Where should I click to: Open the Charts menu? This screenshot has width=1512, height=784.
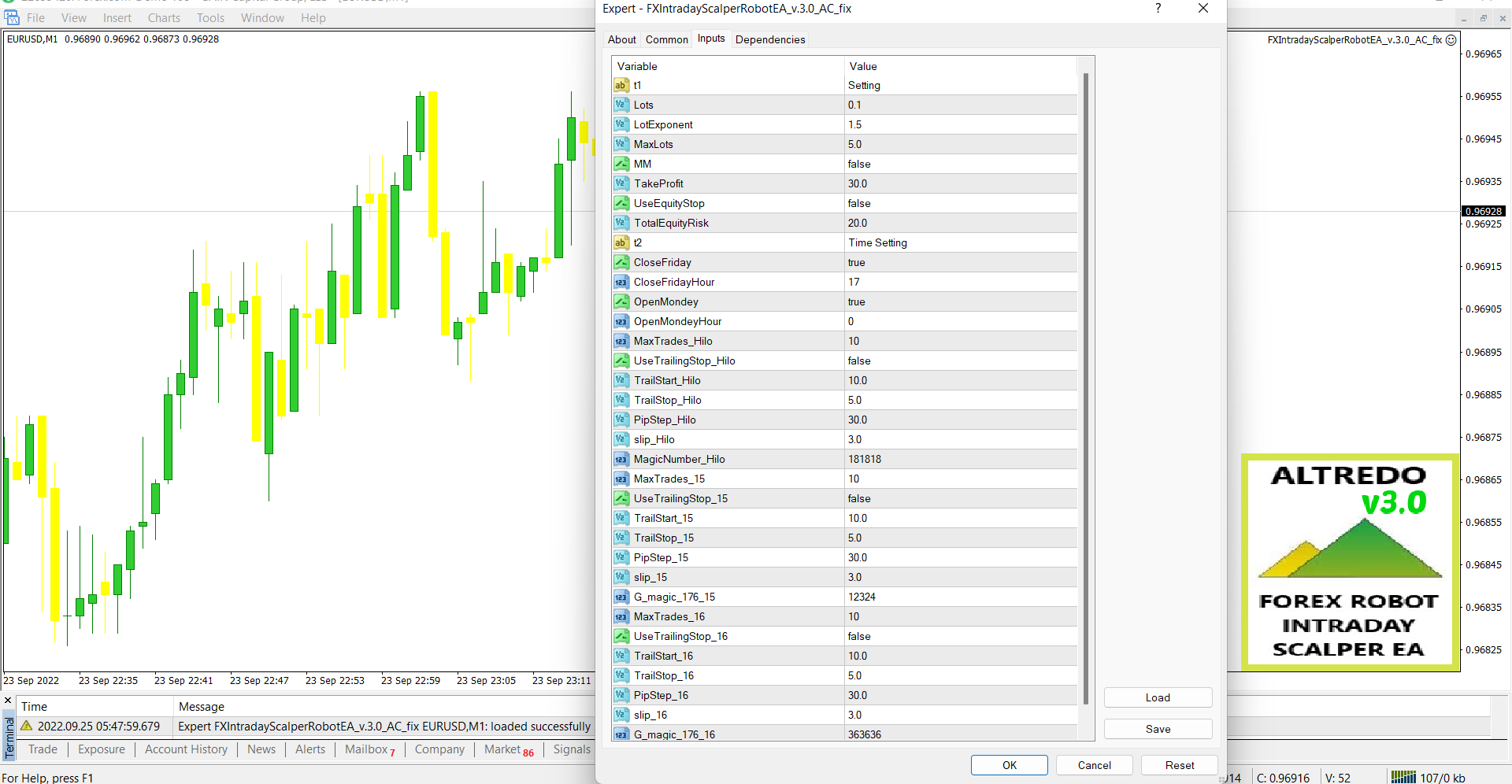(x=164, y=17)
